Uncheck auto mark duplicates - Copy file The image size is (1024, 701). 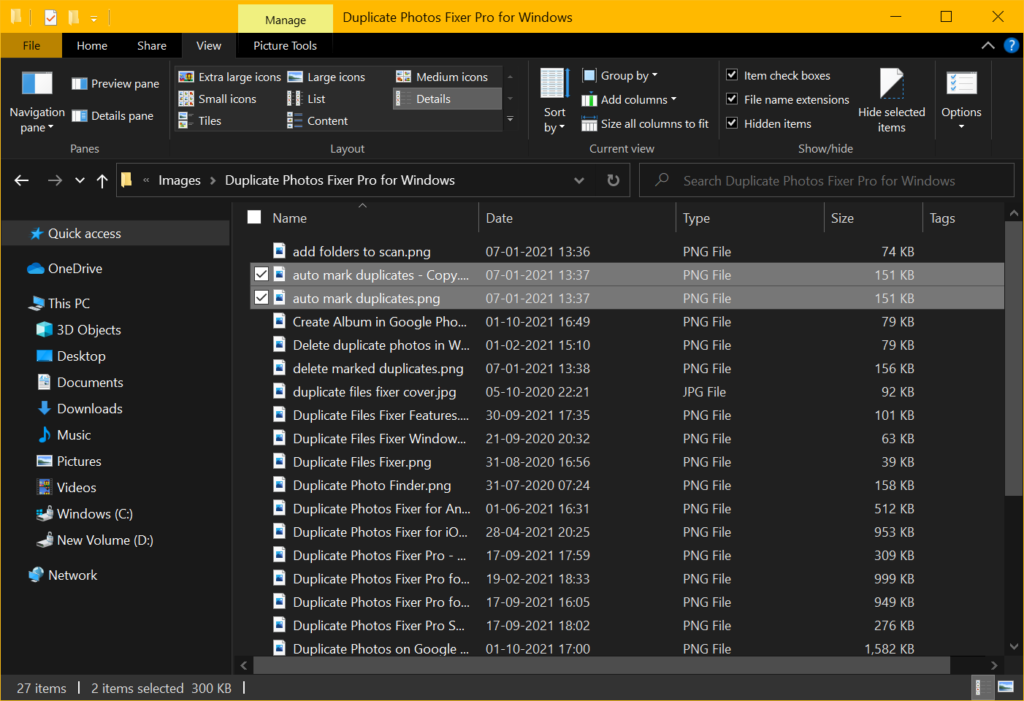(x=261, y=274)
